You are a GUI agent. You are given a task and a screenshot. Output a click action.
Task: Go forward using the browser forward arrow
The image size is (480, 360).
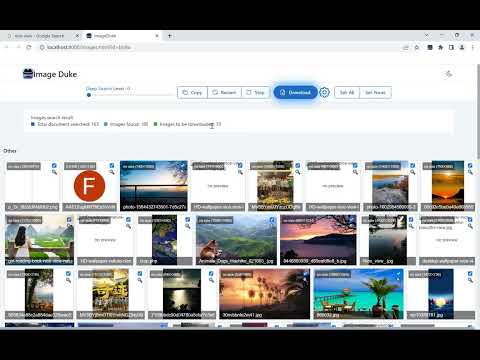(18, 47)
